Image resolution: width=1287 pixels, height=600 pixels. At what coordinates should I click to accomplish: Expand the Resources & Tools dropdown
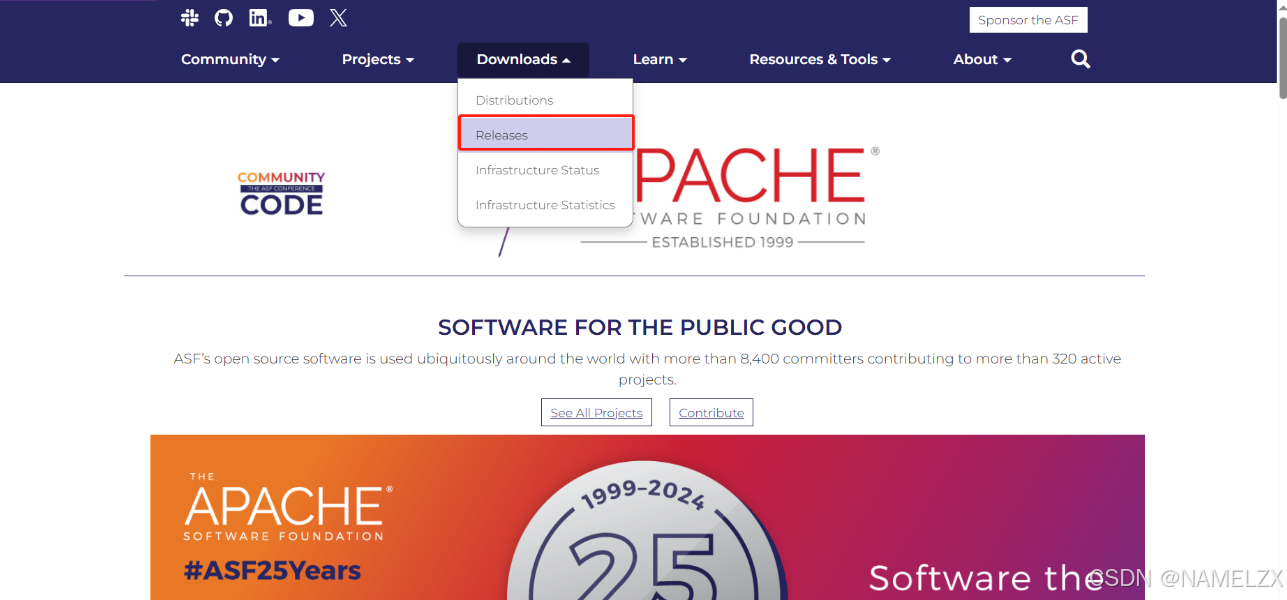(x=820, y=59)
